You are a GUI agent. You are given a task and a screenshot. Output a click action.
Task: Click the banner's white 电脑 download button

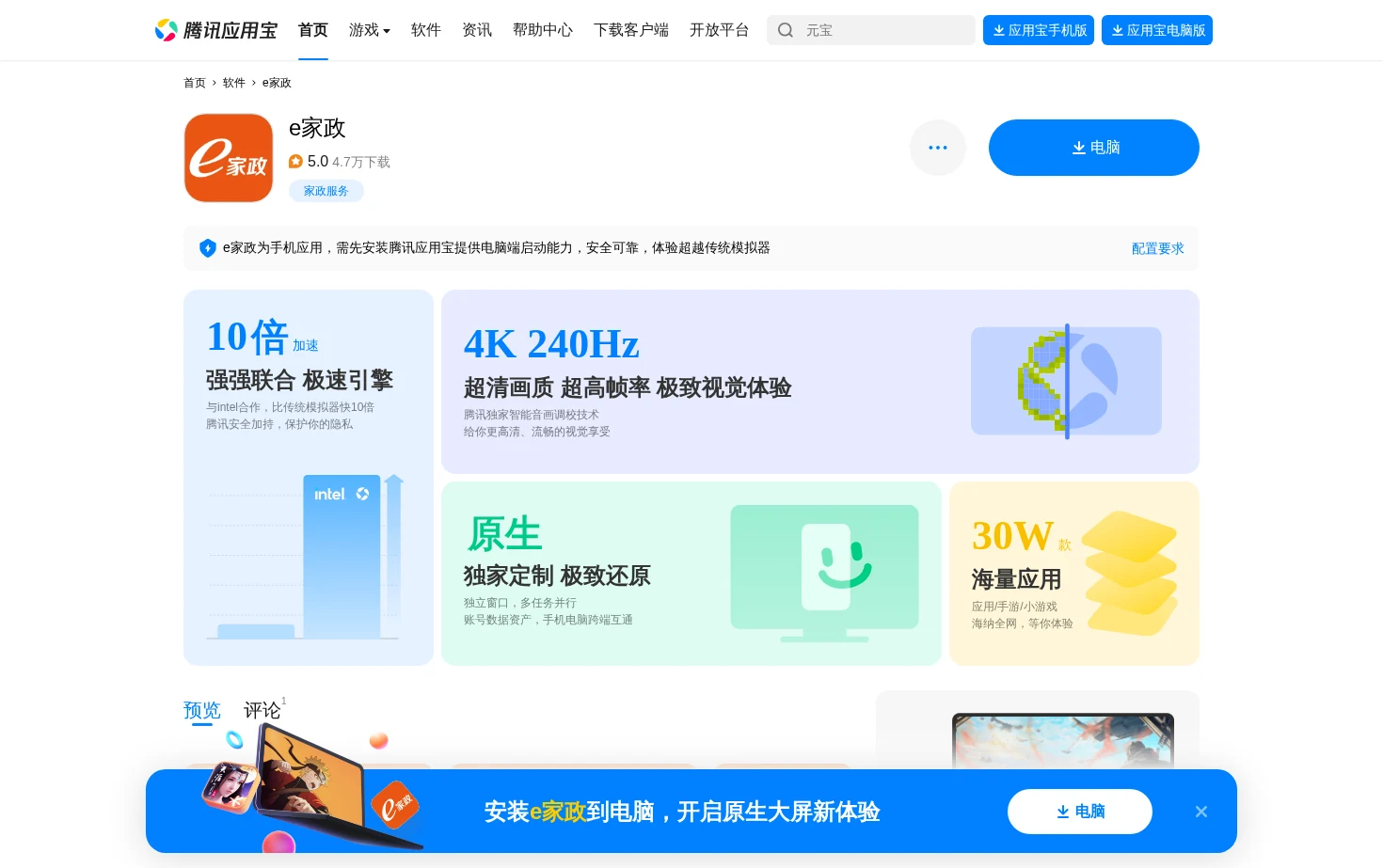coord(1080,812)
